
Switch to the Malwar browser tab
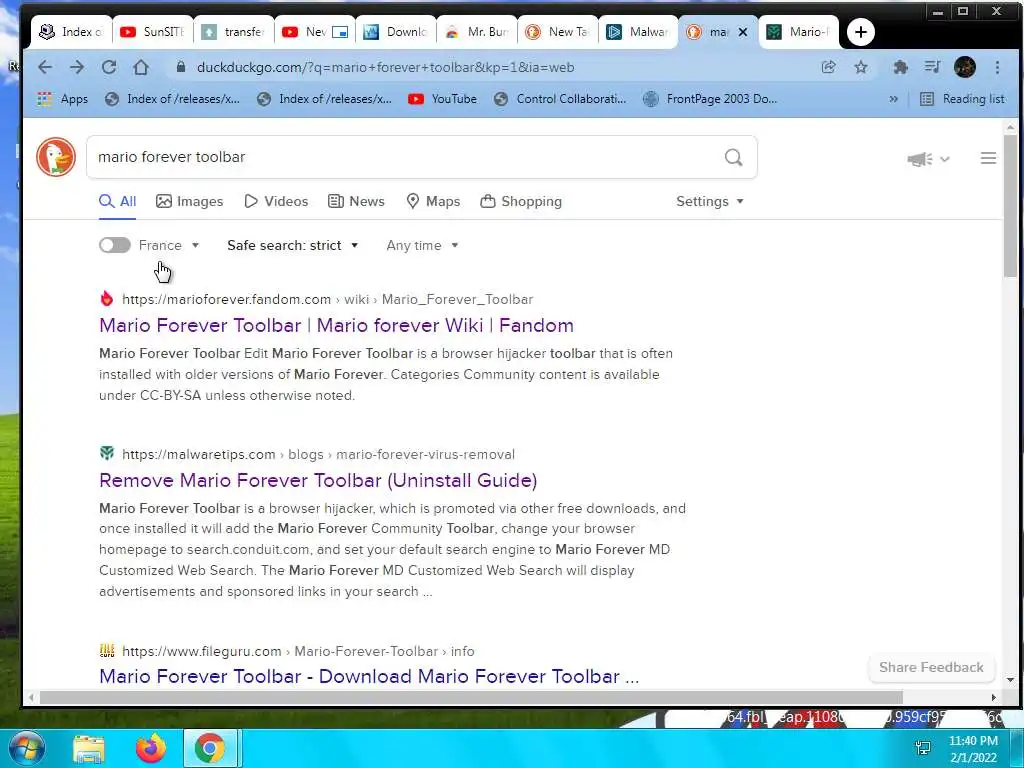tap(639, 32)
